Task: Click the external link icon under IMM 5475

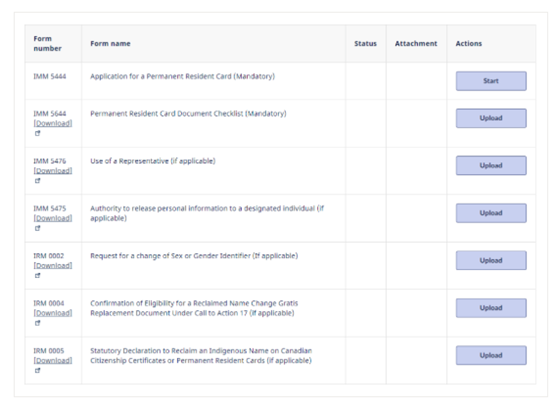Action: (37, 228)
